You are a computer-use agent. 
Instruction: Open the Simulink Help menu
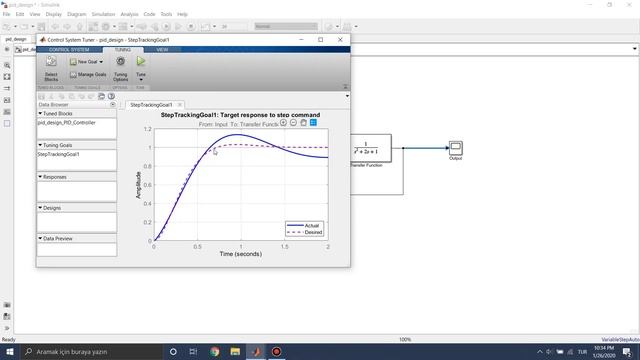[x=182, y=14]
